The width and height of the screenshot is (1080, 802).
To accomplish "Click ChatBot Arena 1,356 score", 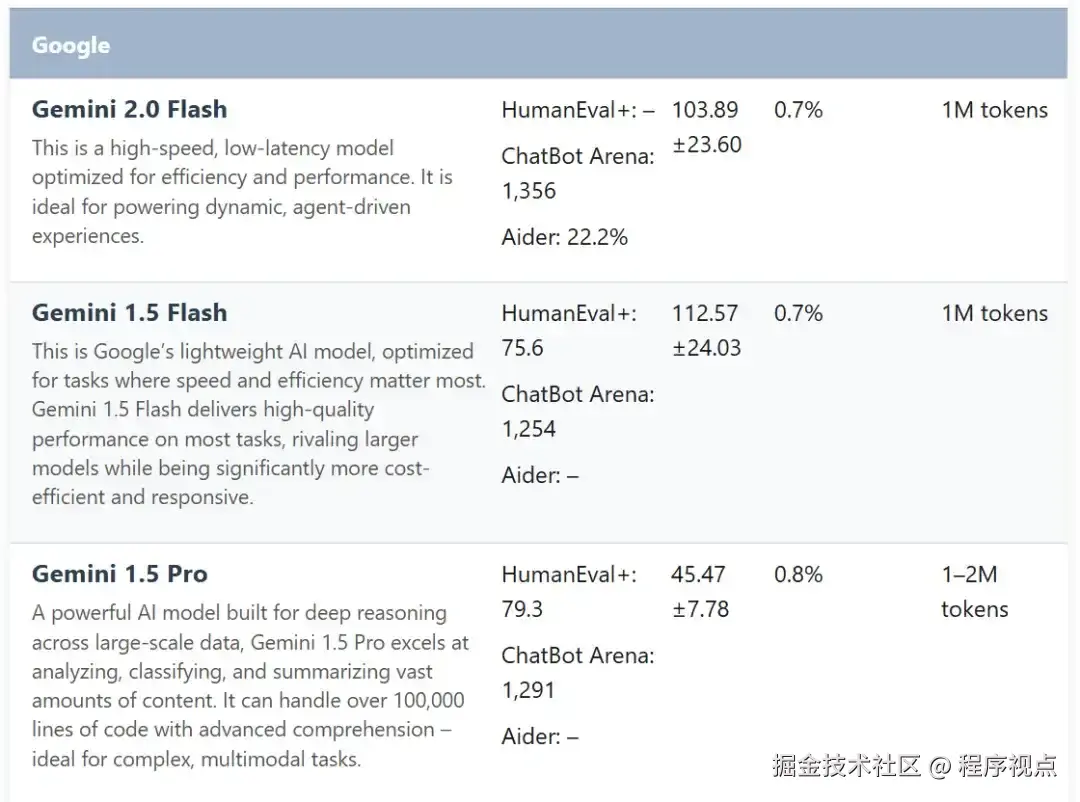I will click(578, 173).
